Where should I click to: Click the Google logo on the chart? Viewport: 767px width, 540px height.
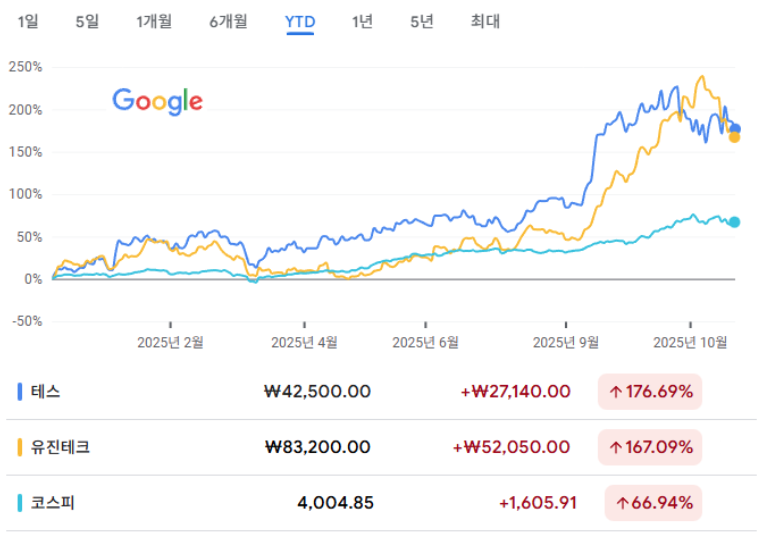point(157,101)
